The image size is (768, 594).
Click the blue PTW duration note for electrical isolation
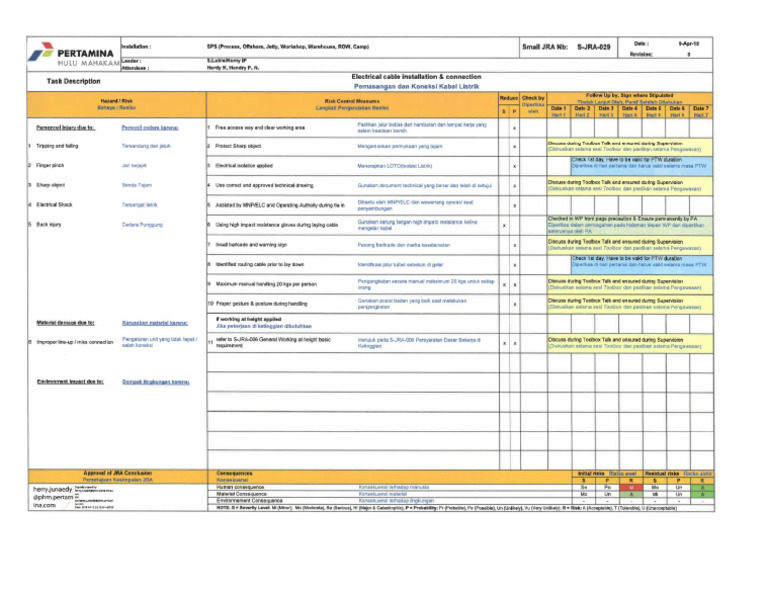(642, 166)
